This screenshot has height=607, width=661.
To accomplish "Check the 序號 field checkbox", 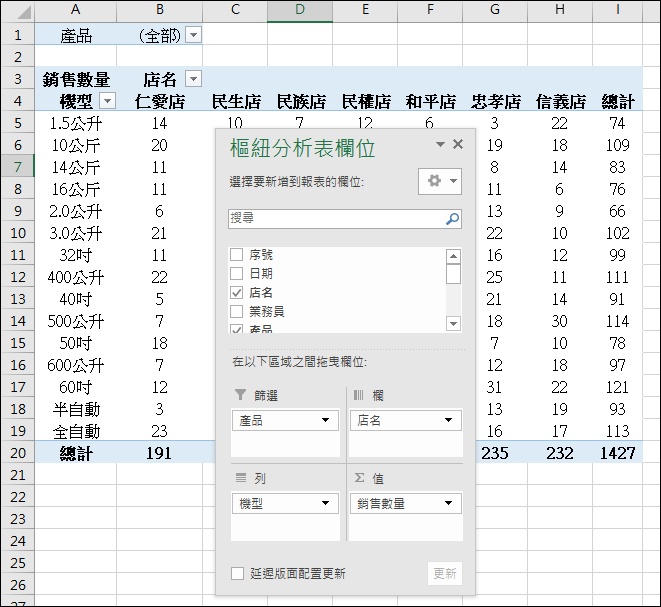I will point(237,255).
